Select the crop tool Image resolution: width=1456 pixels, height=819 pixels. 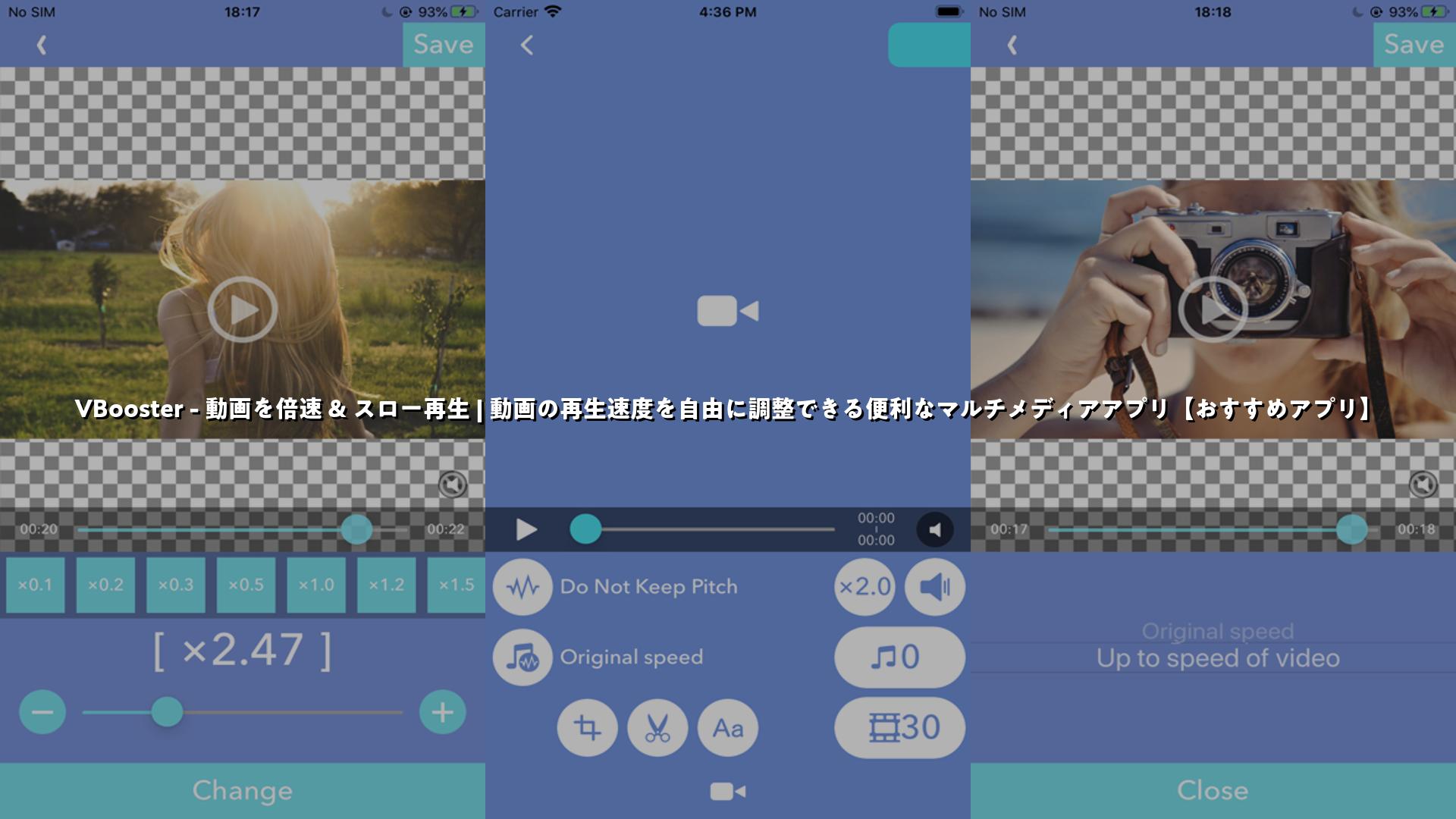[x=587, y=728]
